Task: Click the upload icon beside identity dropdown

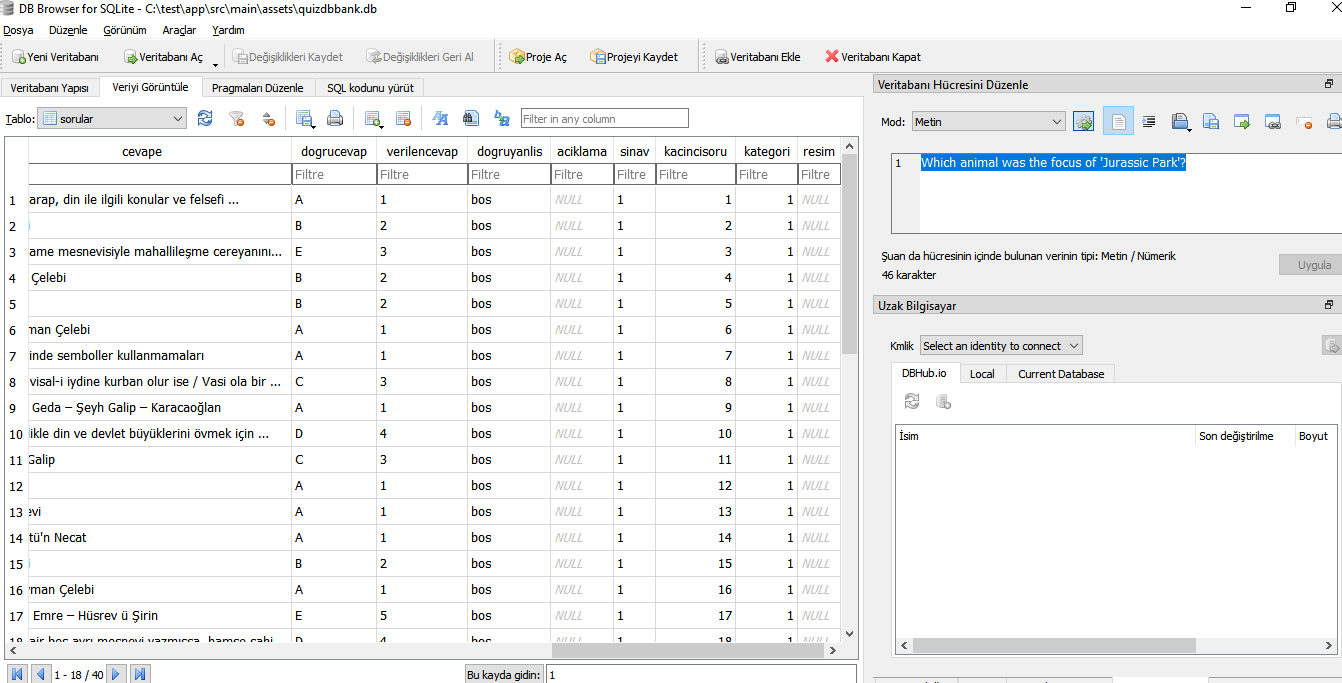Action: [x=1331, y=345]
